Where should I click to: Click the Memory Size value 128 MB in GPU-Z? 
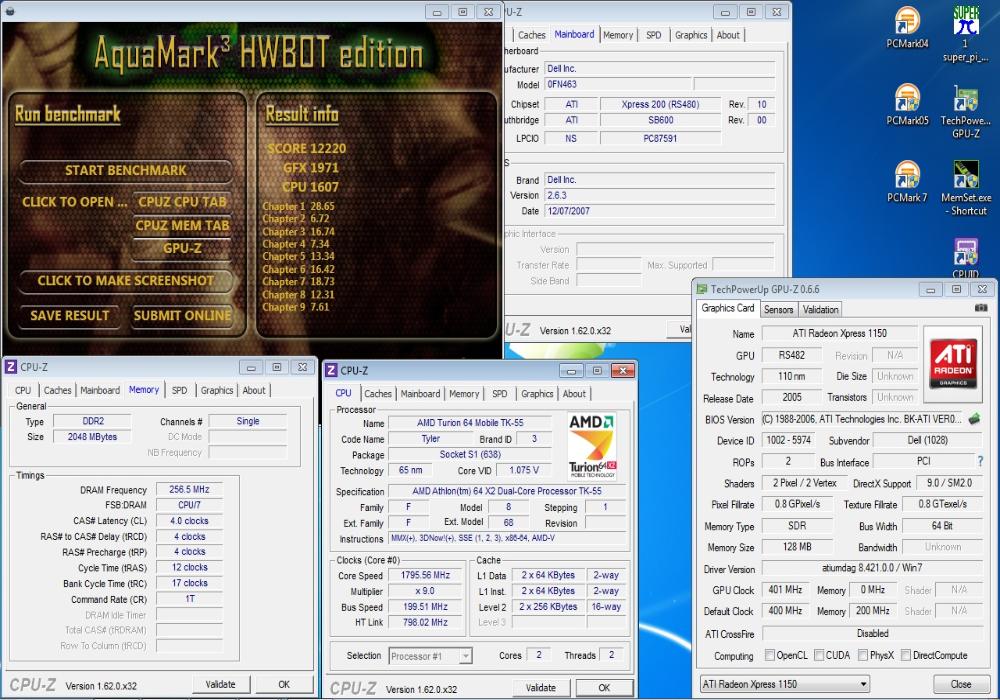(797, 547)
